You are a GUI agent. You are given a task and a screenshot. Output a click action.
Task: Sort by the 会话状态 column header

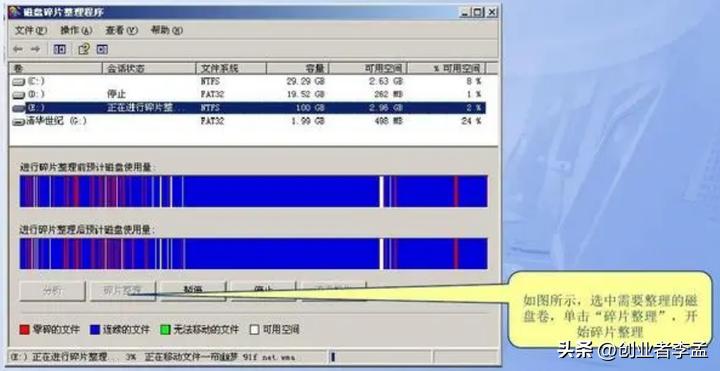click(x=149, y=68)
